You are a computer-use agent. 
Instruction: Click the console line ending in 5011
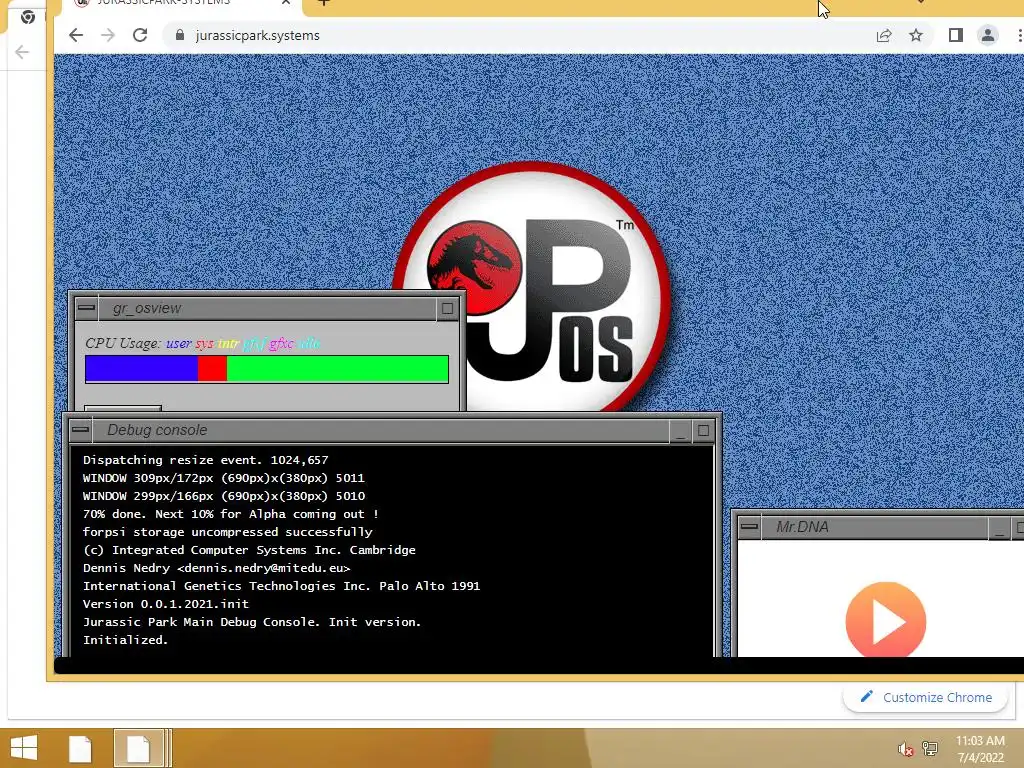tap(223, 478)
